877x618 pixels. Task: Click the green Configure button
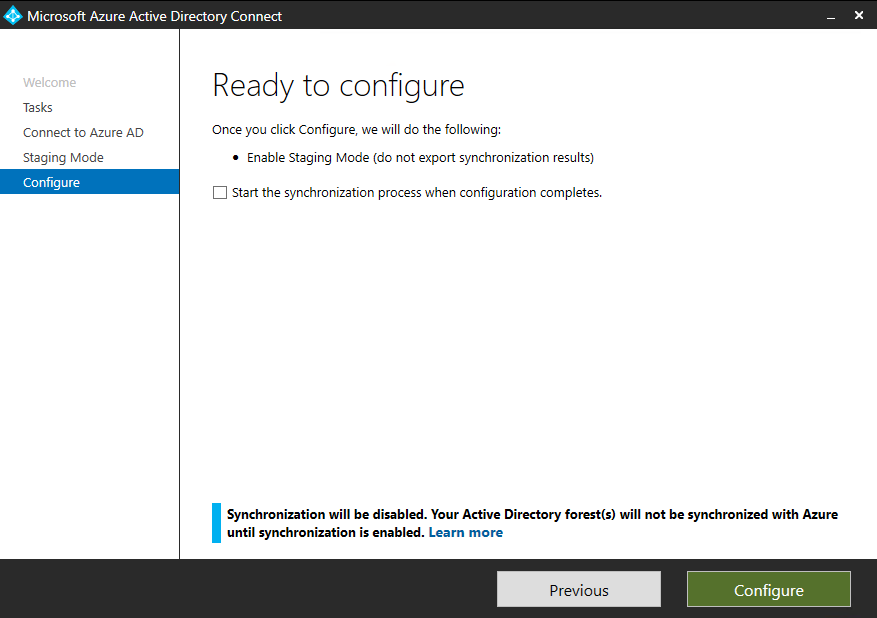click(x=768, y=589)
